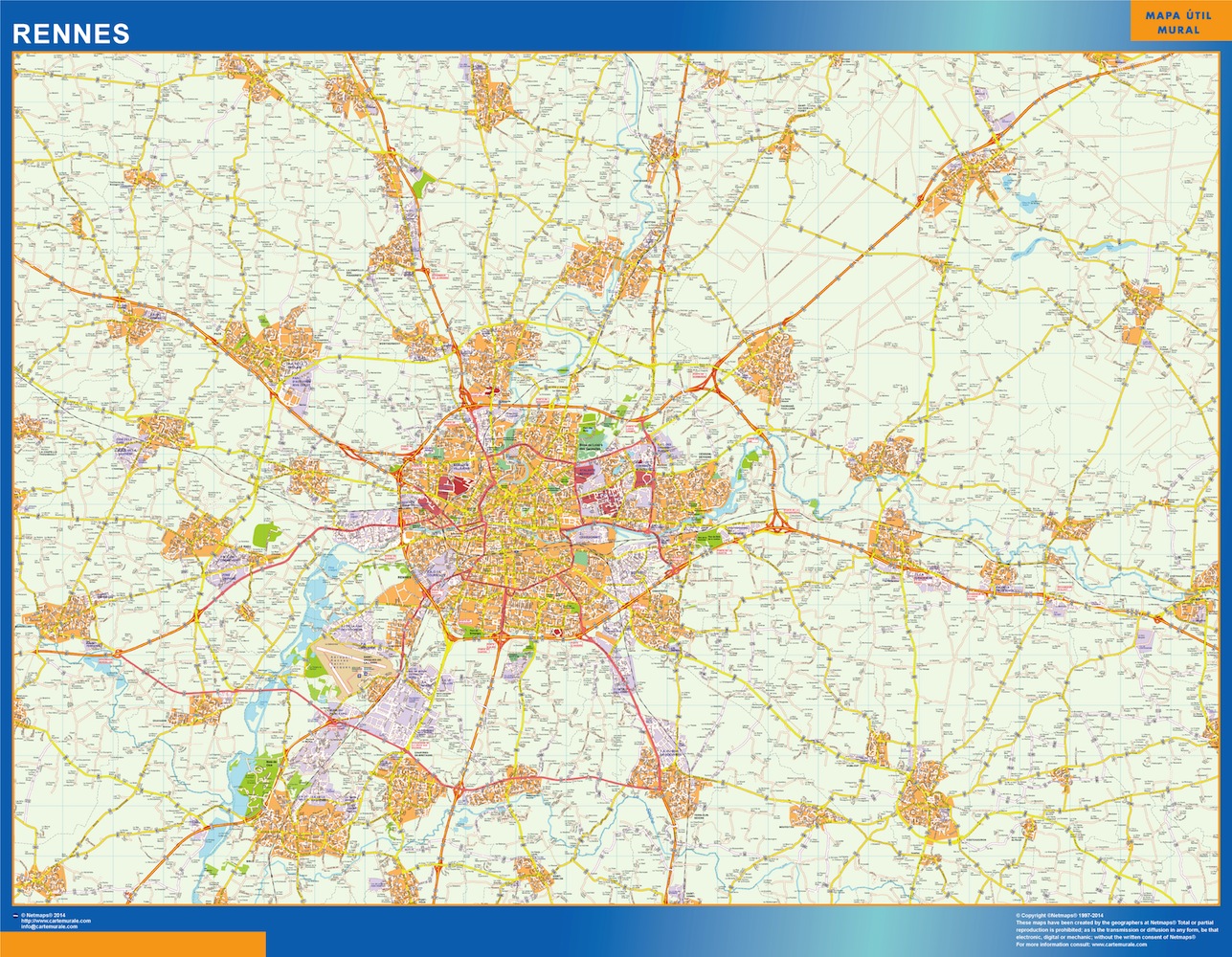Click the orange bar in the bottom-left footer

[x=132, y=944]
